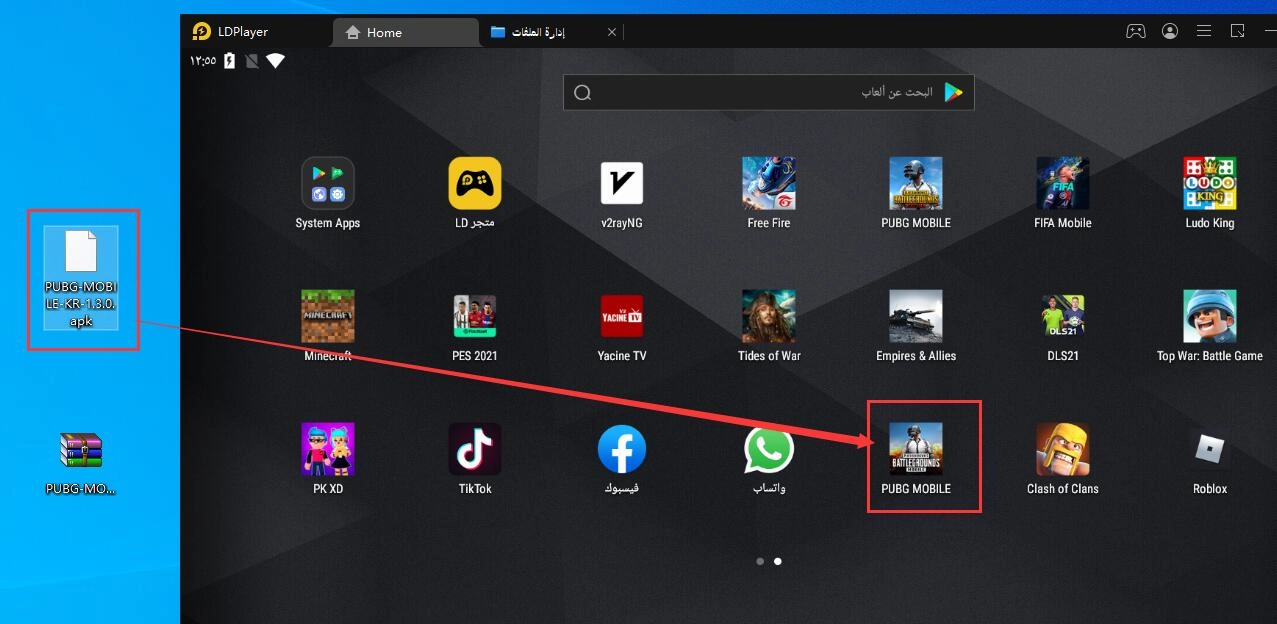Click the LDPlayer logo
The width and height of the screenshot is (1277, 624).
point(202,31)
